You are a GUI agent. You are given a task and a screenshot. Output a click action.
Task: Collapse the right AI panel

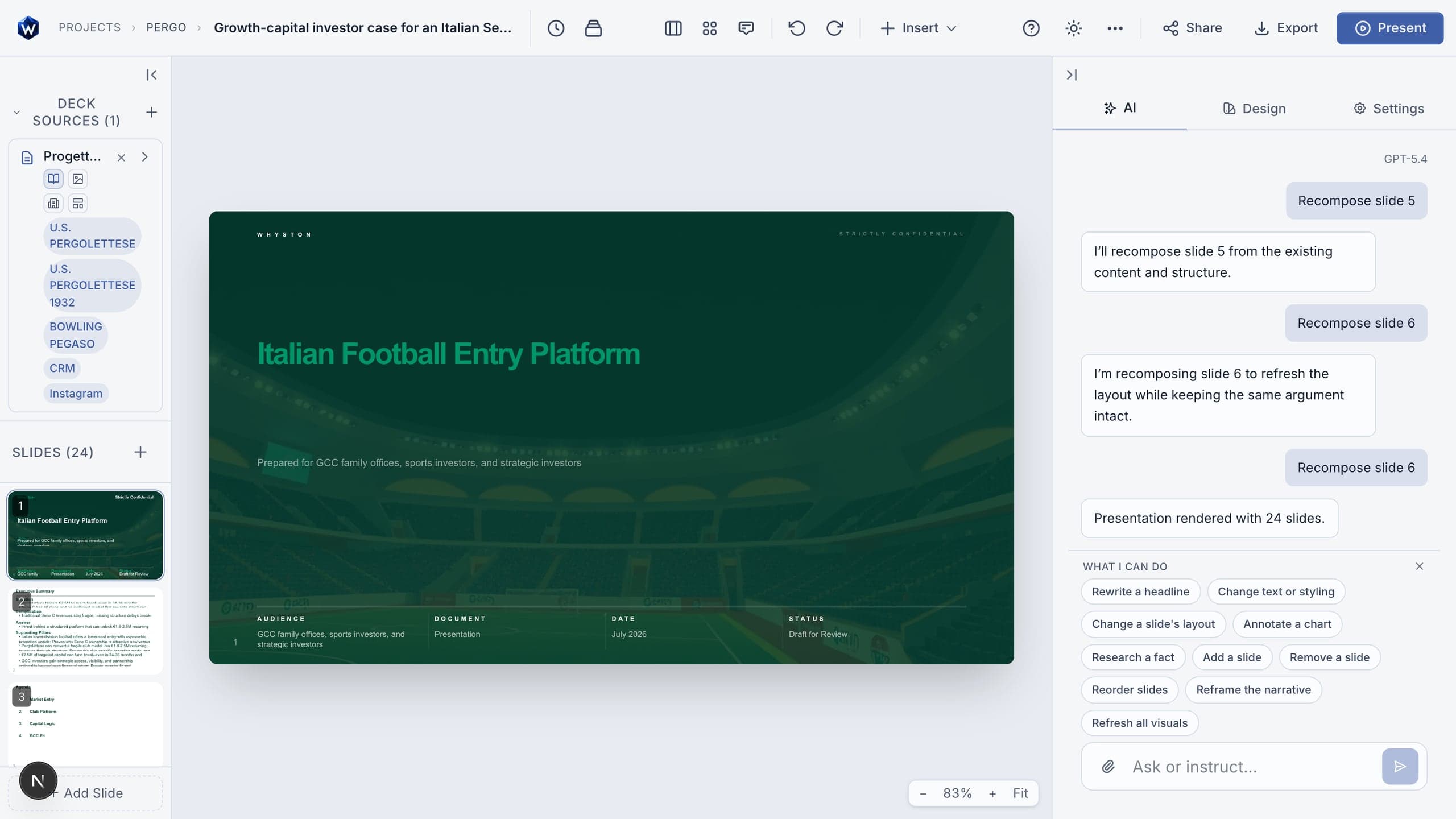pyautogui.click(x=1072, y=75)
